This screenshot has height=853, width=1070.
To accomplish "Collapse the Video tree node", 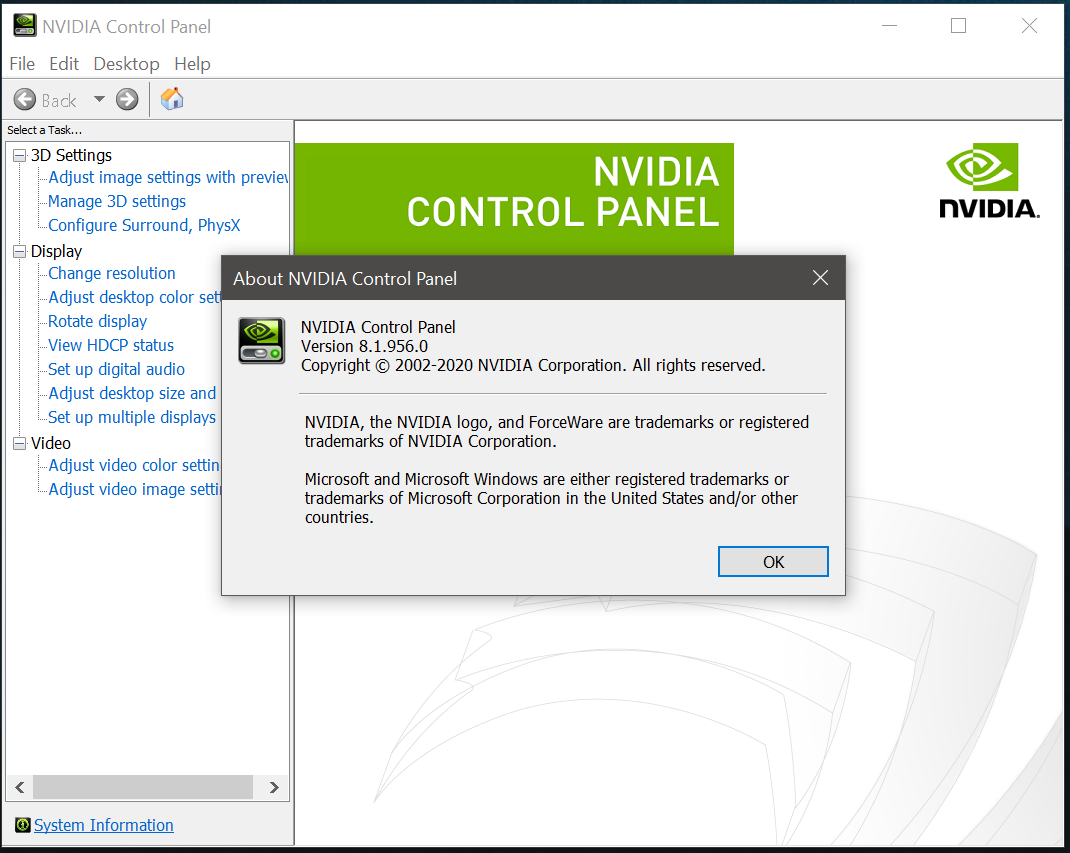I will coord(20,443).
